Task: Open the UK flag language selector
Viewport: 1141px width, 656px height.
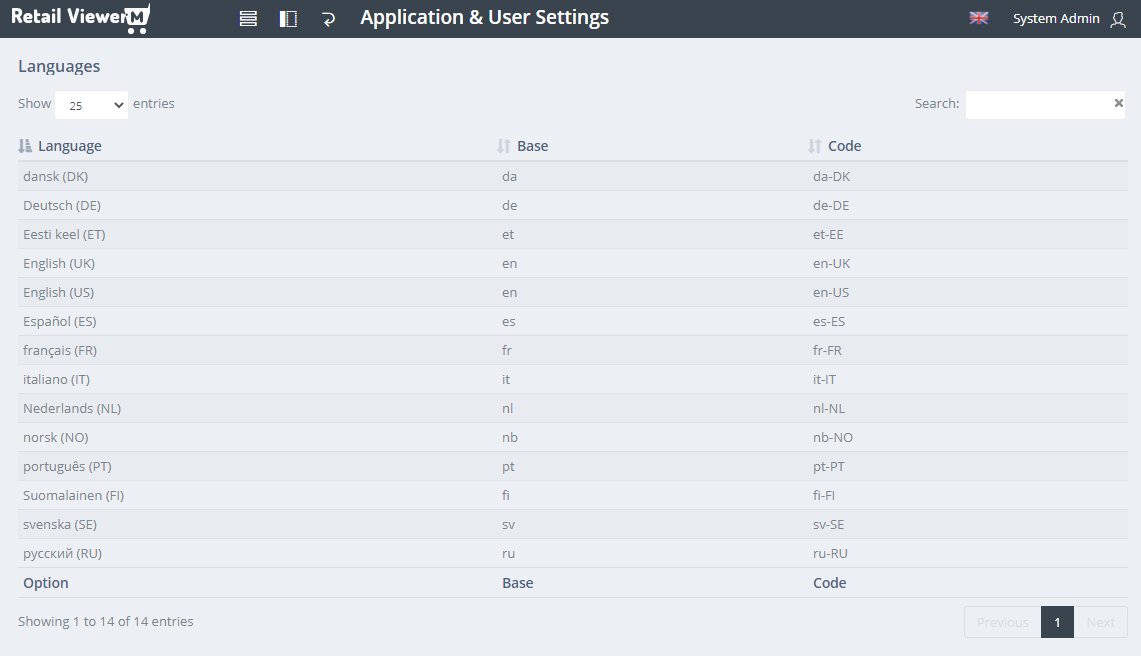Action: click(x=979, y=18)
